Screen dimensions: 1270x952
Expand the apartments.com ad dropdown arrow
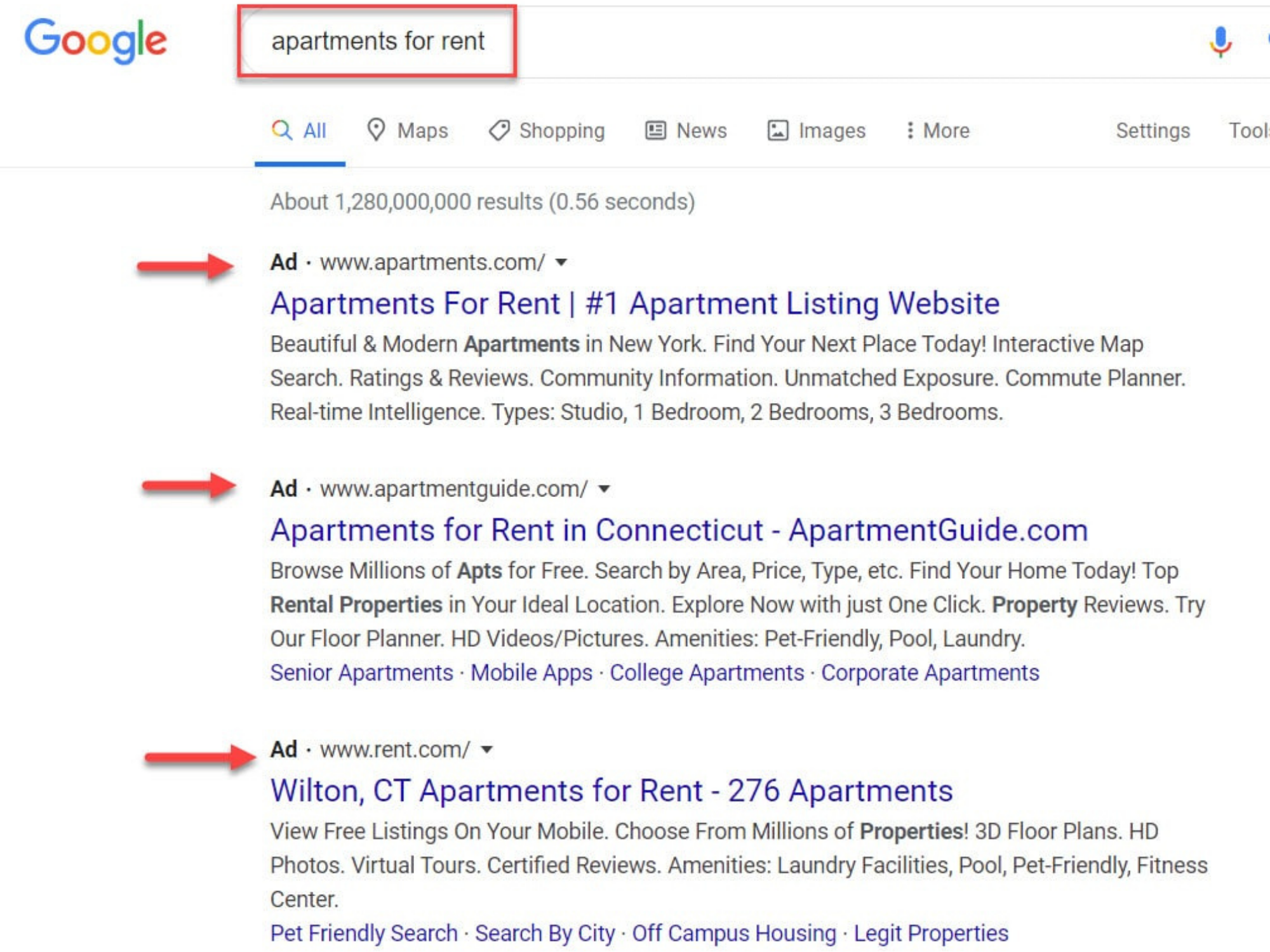tap(561, 262)
